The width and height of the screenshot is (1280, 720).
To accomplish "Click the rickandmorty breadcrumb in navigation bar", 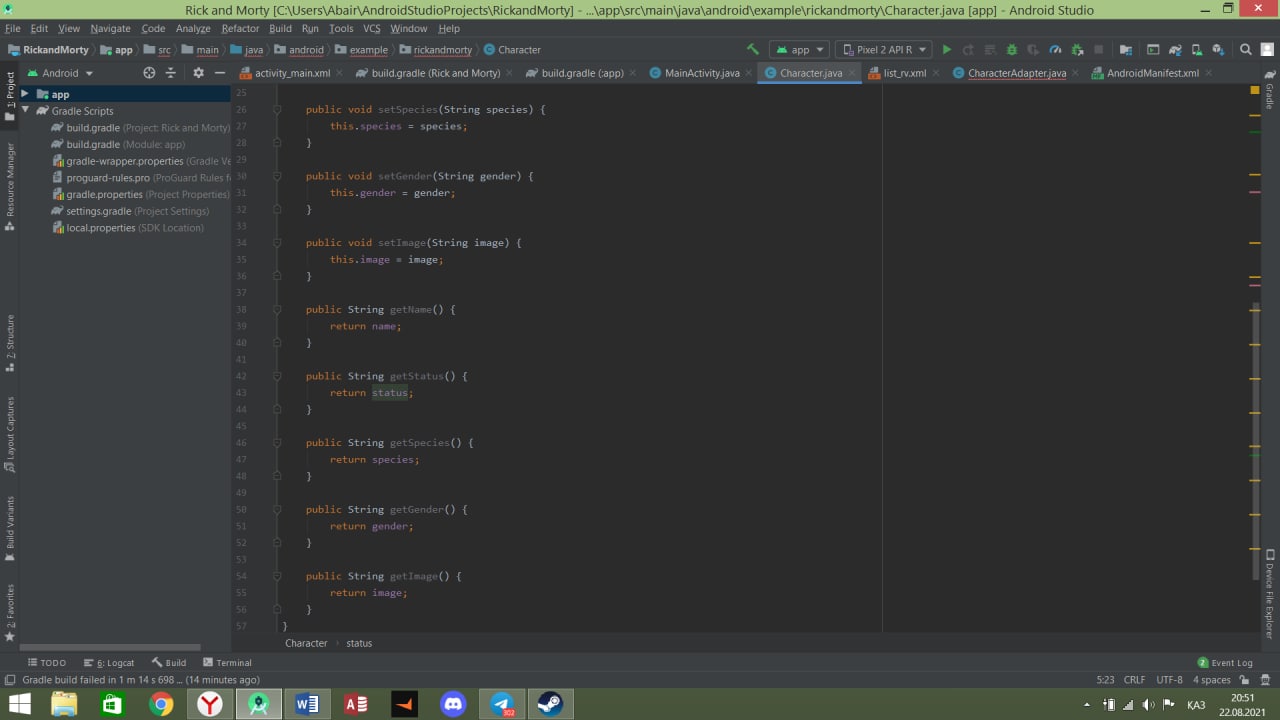I will pos(436,50).
